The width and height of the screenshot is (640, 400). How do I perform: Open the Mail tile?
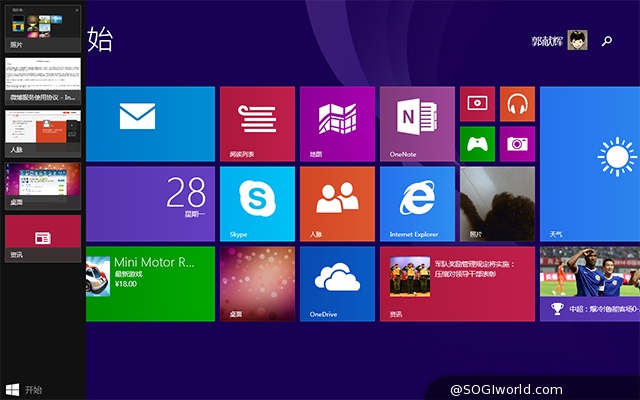click(150, 124)
